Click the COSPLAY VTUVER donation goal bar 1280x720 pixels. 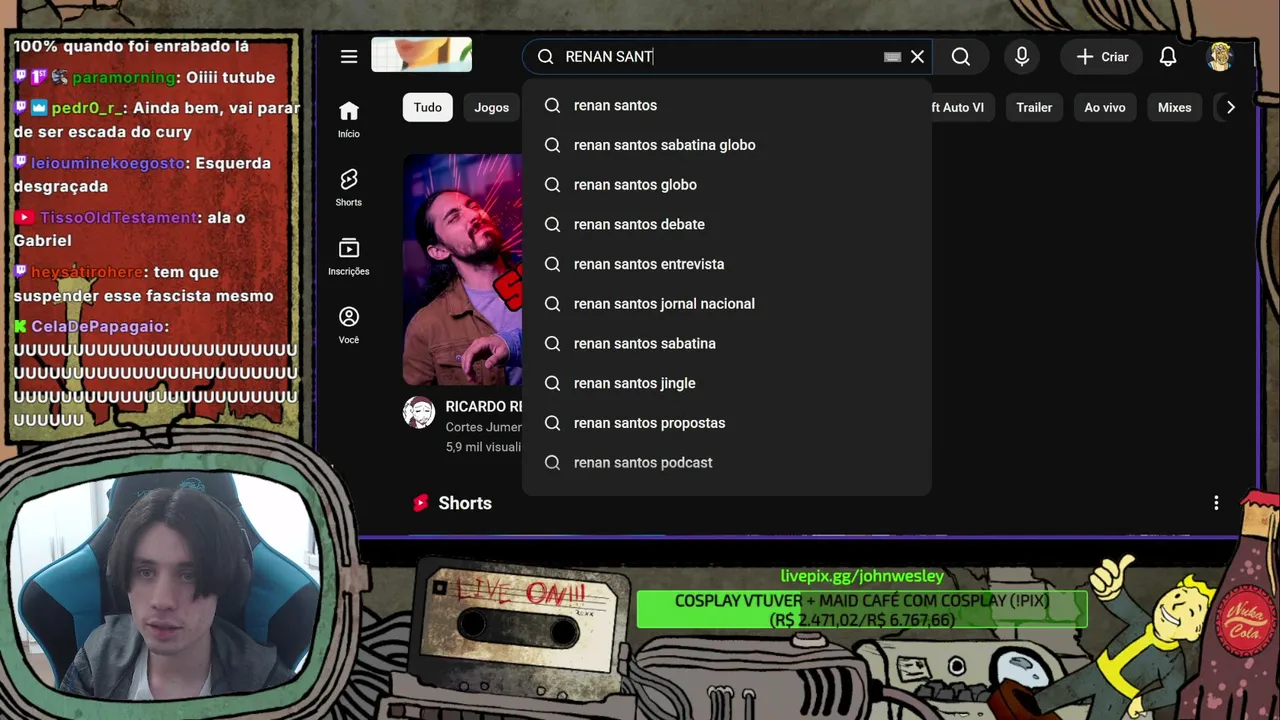point(862,610)
